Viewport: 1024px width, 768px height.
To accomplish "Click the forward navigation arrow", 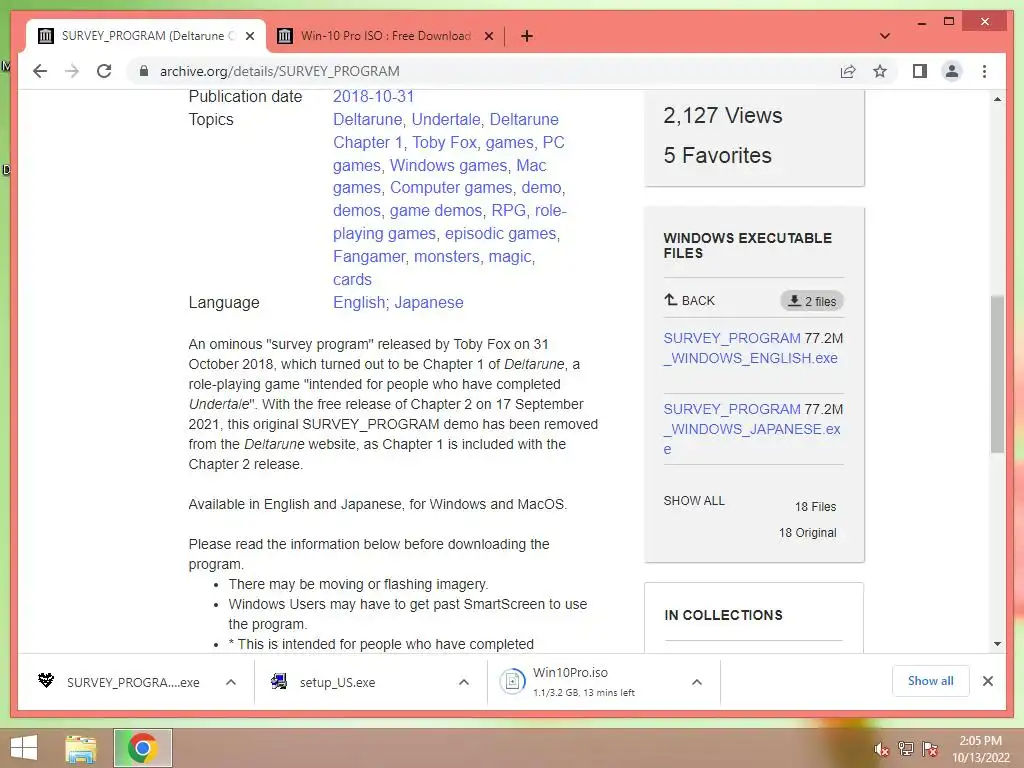I will (x=72, y=71).
